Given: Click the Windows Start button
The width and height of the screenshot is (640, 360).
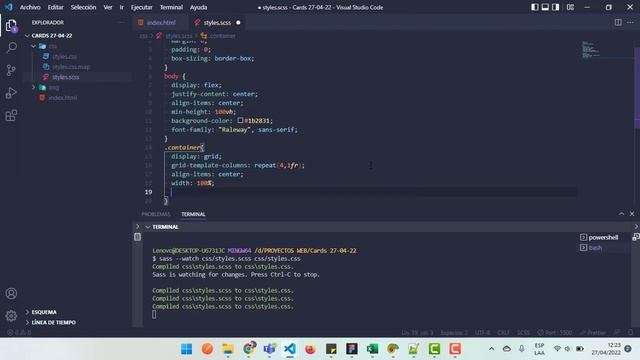Looking at the screenshot, I should (187, 349).
